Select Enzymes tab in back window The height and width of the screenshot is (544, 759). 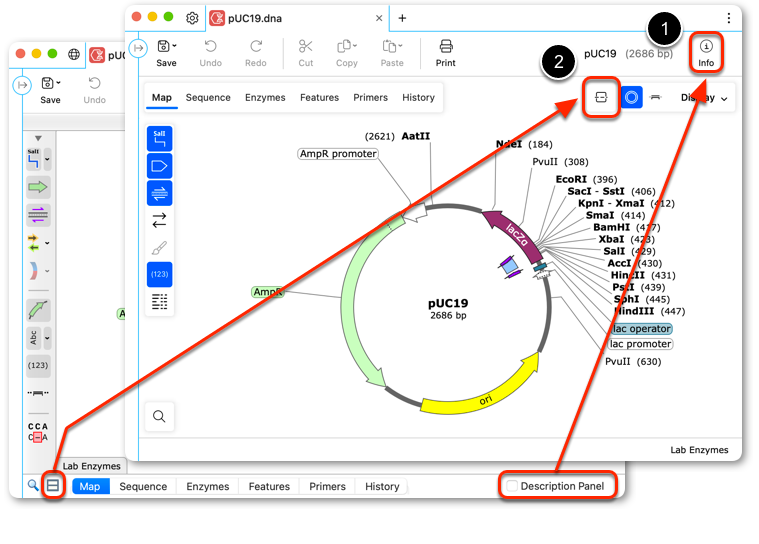[x=208, y=486]
